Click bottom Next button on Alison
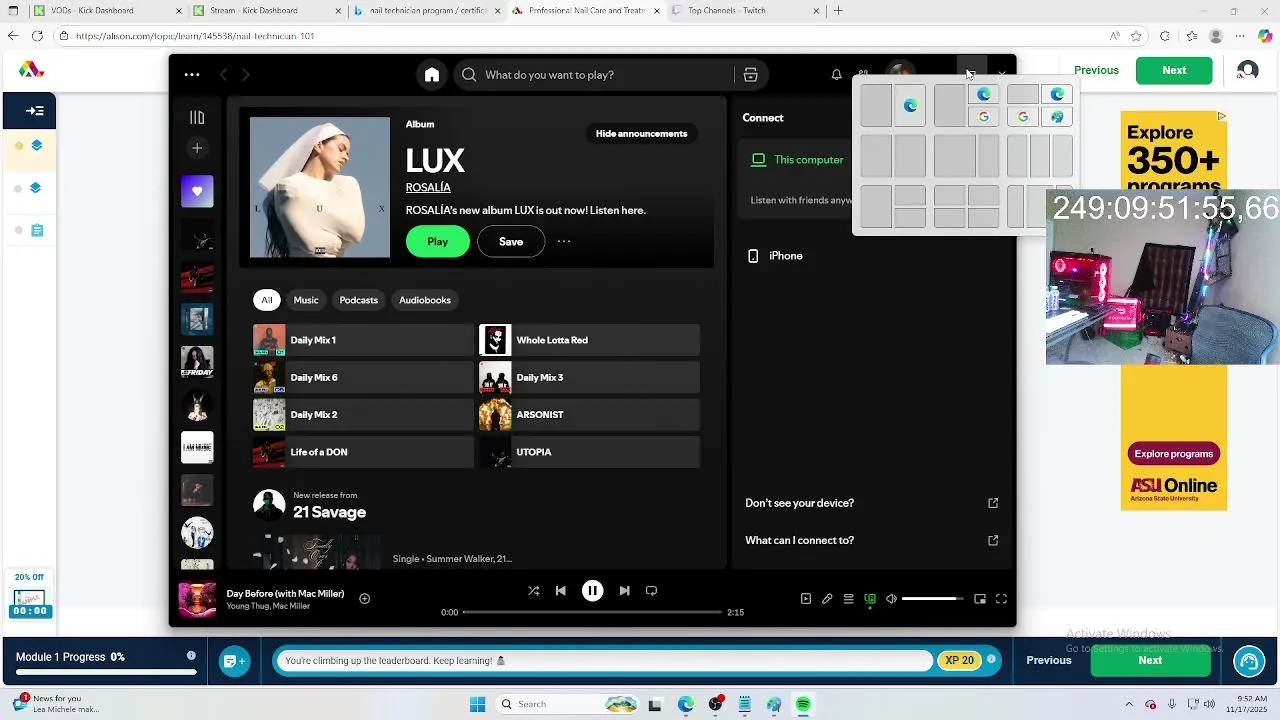 pyautogui.click(x=1150, y=660)
